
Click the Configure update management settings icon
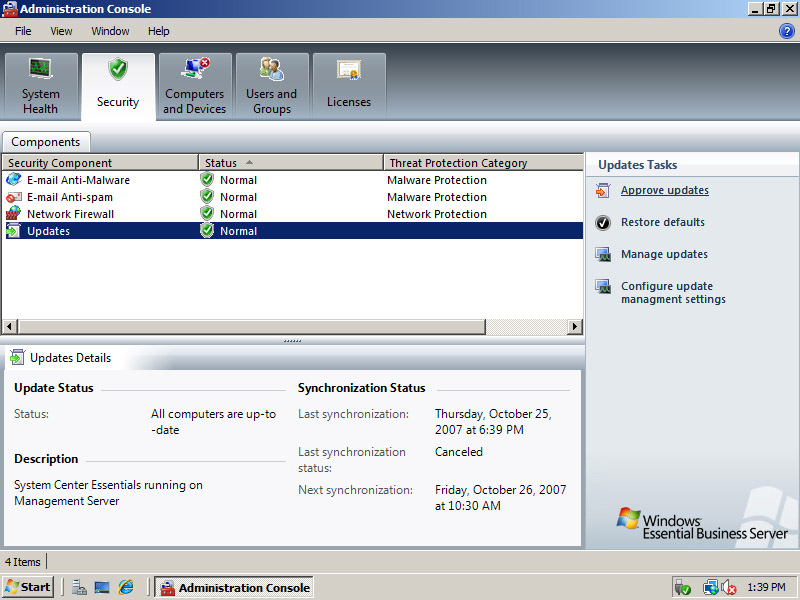coord(603,286)
